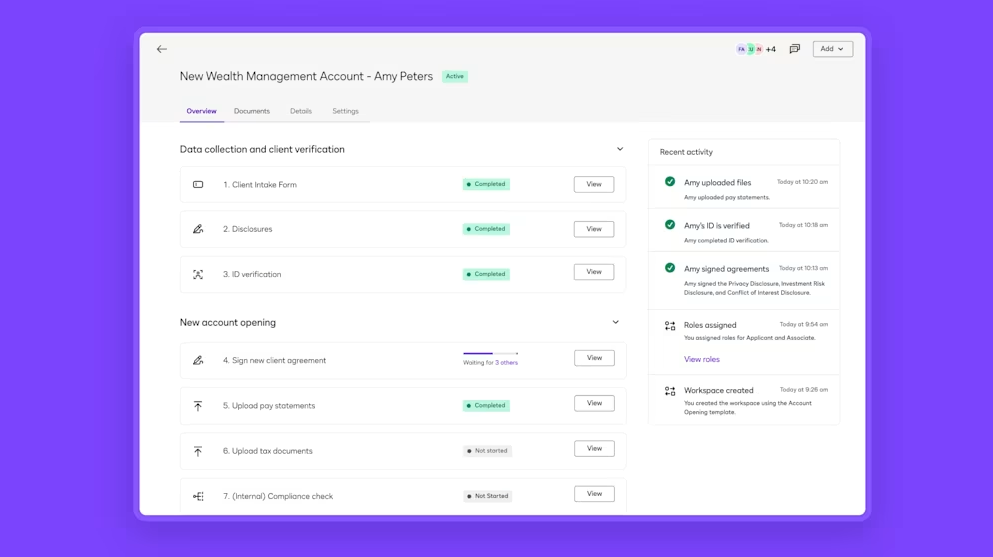The width and height of the screenshot is (993, 557).
Task: Click the ID verification scan icon
Action: pyautogui.click(x=198, y=274)
